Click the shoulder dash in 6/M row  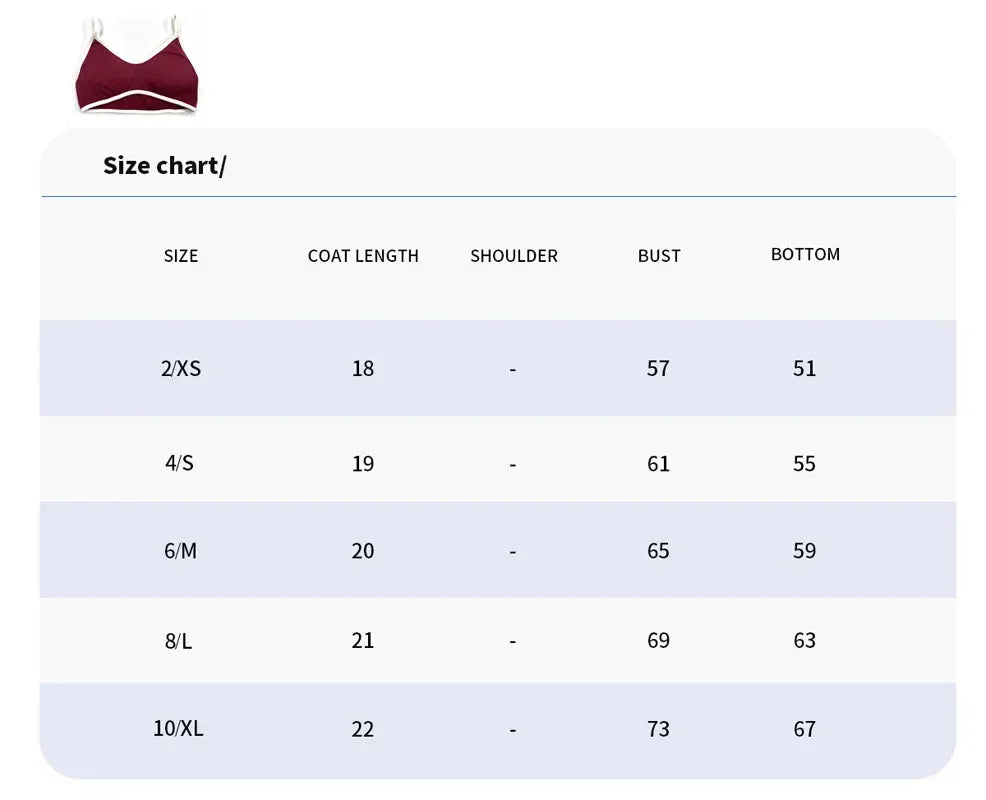click(513, 552)
